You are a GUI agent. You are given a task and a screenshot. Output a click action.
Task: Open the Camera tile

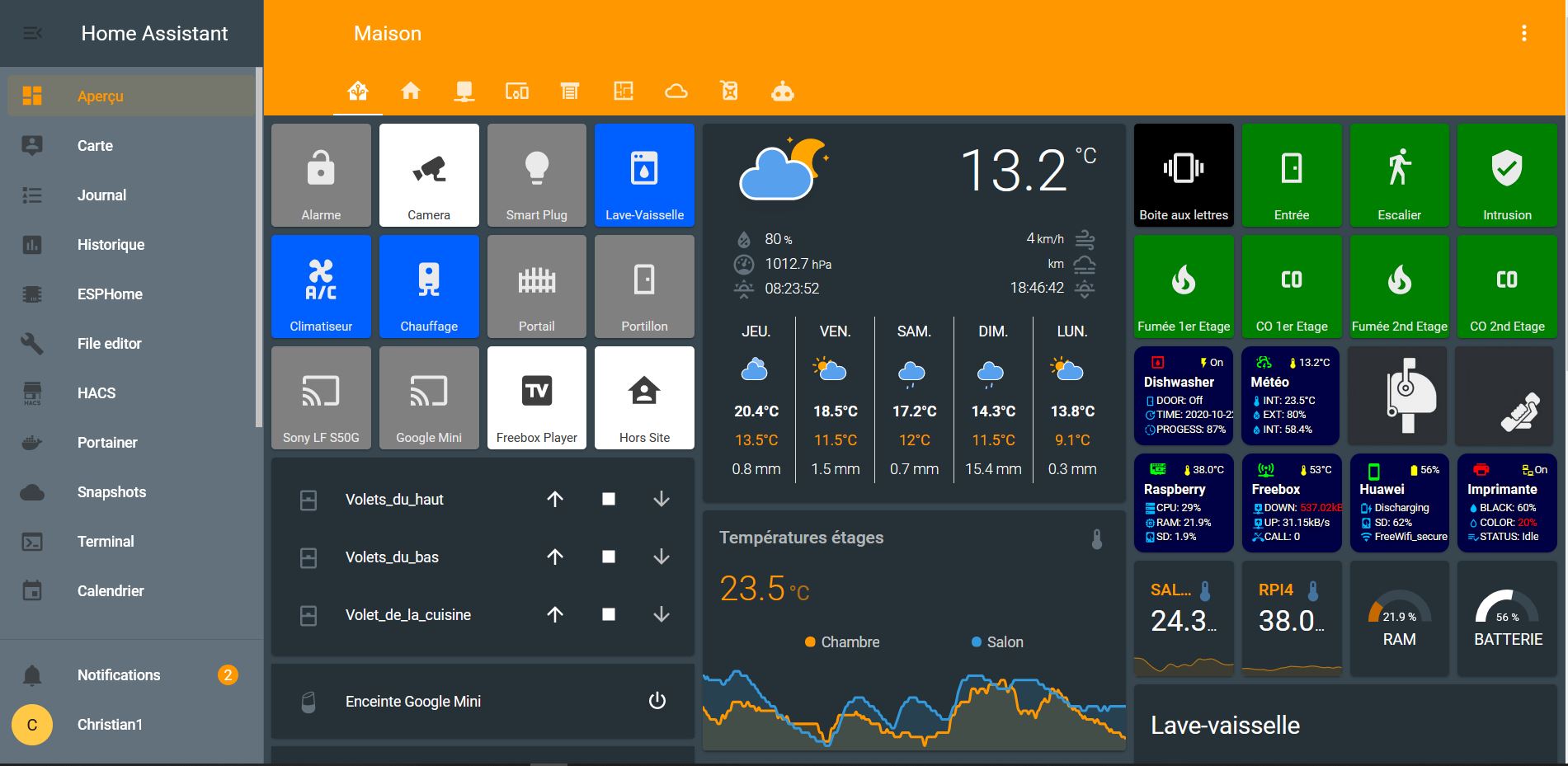tap(429, 175)
